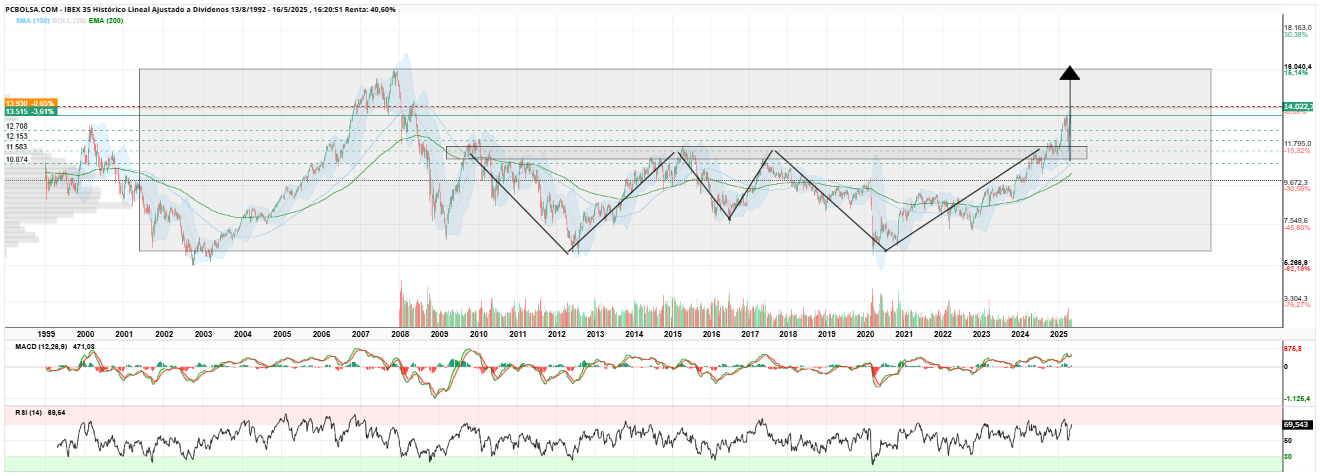Click the RSI value 69,64
The width and height of the screenshot is (1320, 476).
click(57, 412)
